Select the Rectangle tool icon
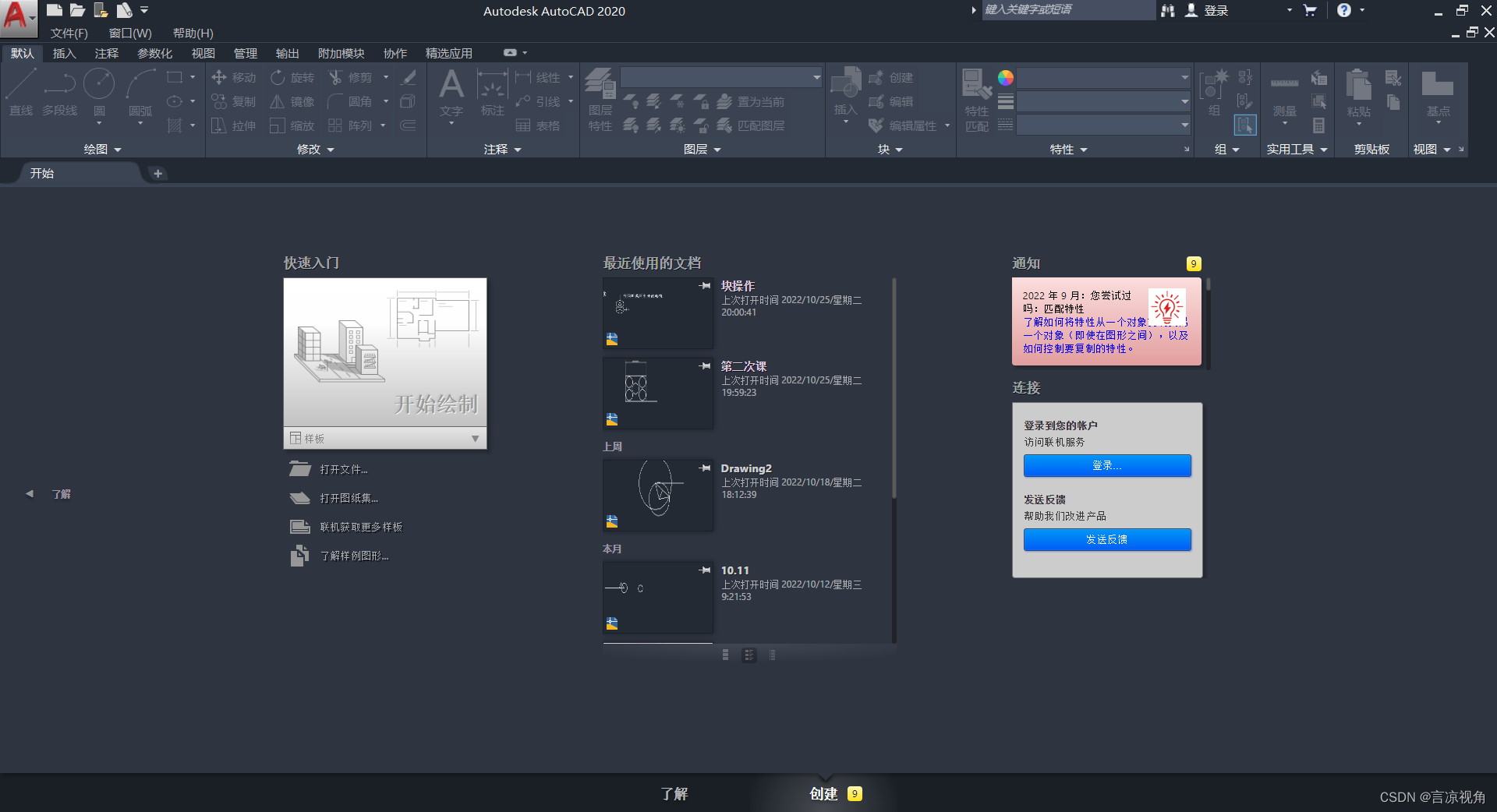 pos(175,77)
